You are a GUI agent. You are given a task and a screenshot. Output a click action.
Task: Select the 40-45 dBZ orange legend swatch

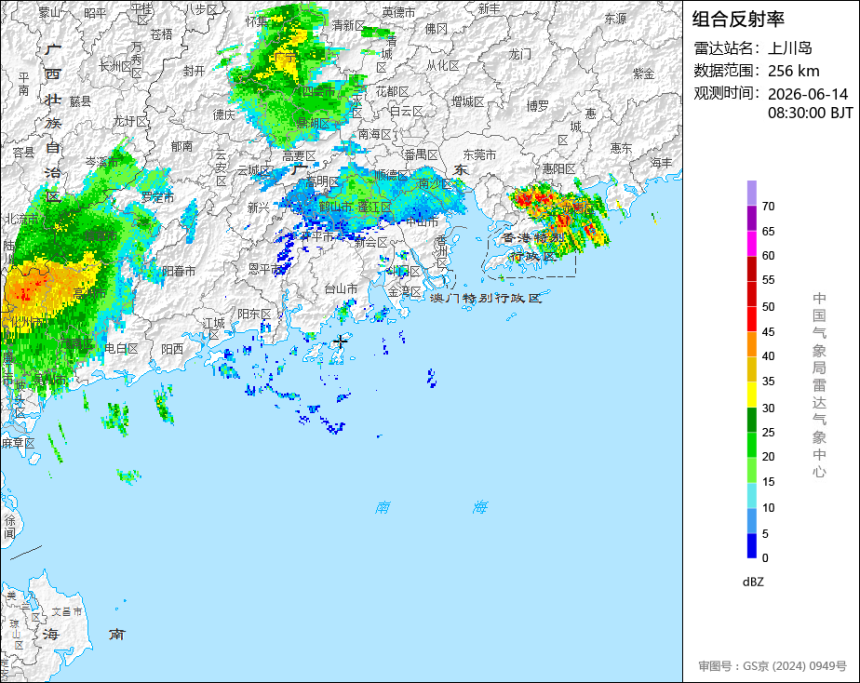751,345
